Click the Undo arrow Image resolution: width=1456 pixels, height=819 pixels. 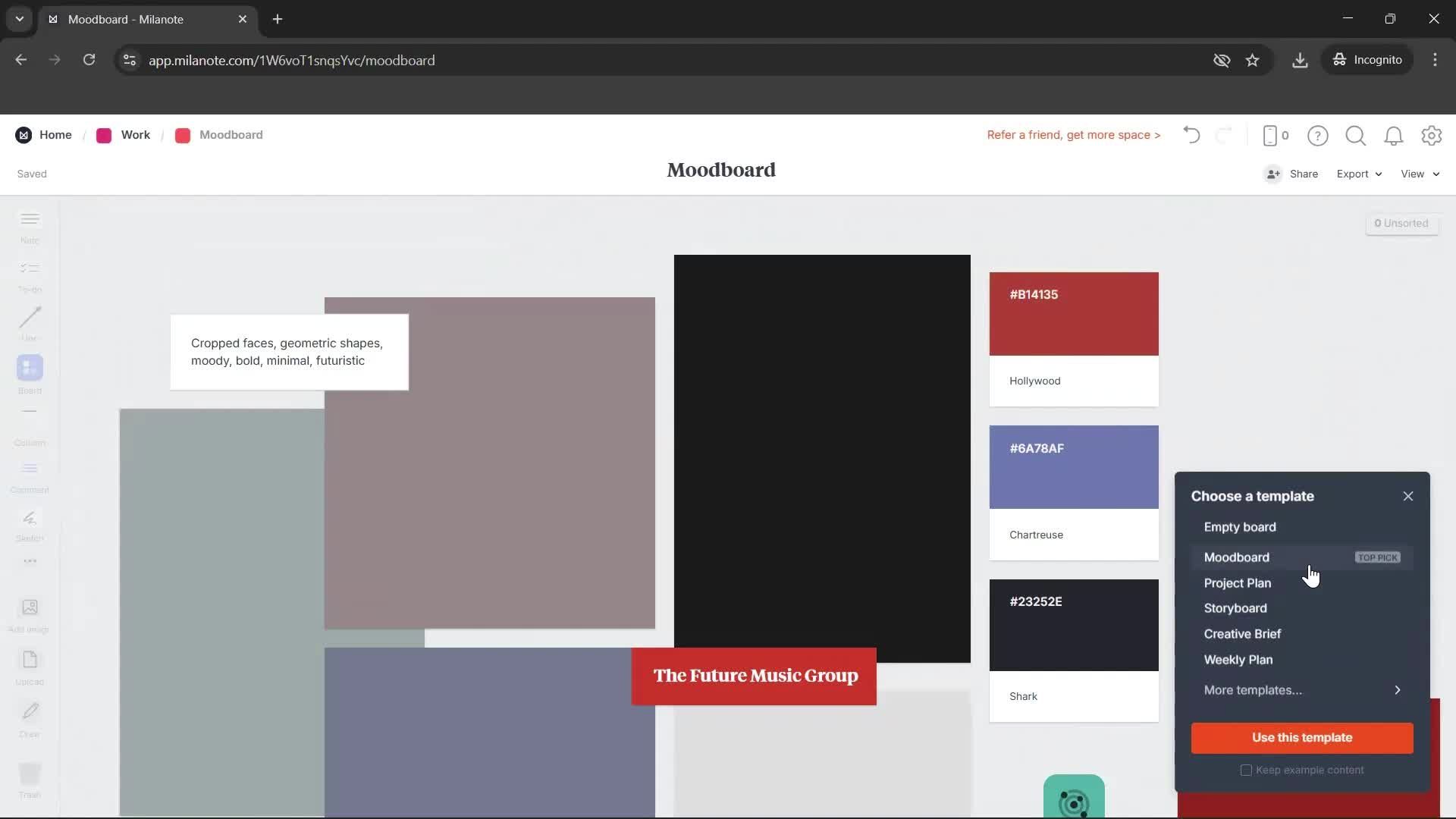pos(1191,135)
